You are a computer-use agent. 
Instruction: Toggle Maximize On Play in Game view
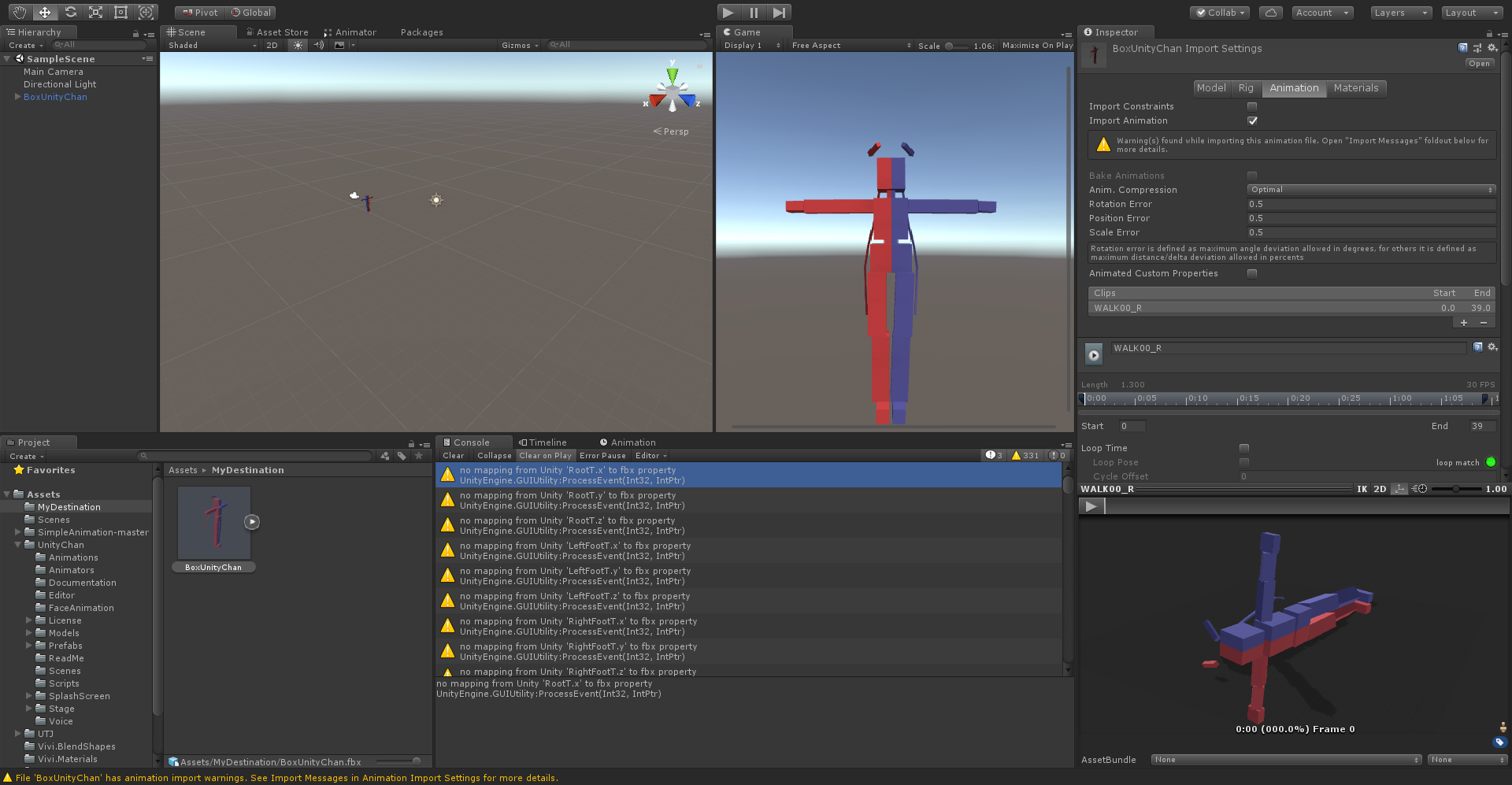[x=1037, y=45]
